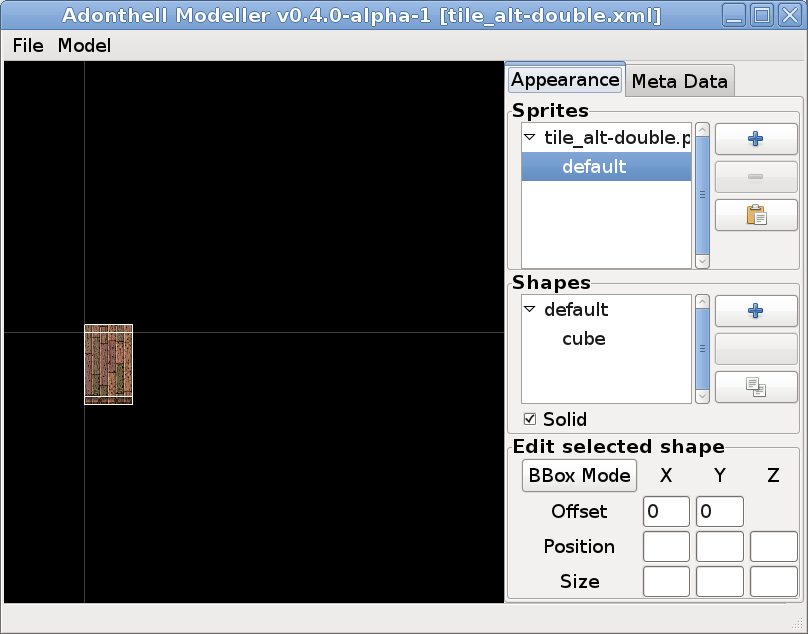This screenshot has width=808, height=634.
Task: Click the Offset X input field
Action: 666,511
